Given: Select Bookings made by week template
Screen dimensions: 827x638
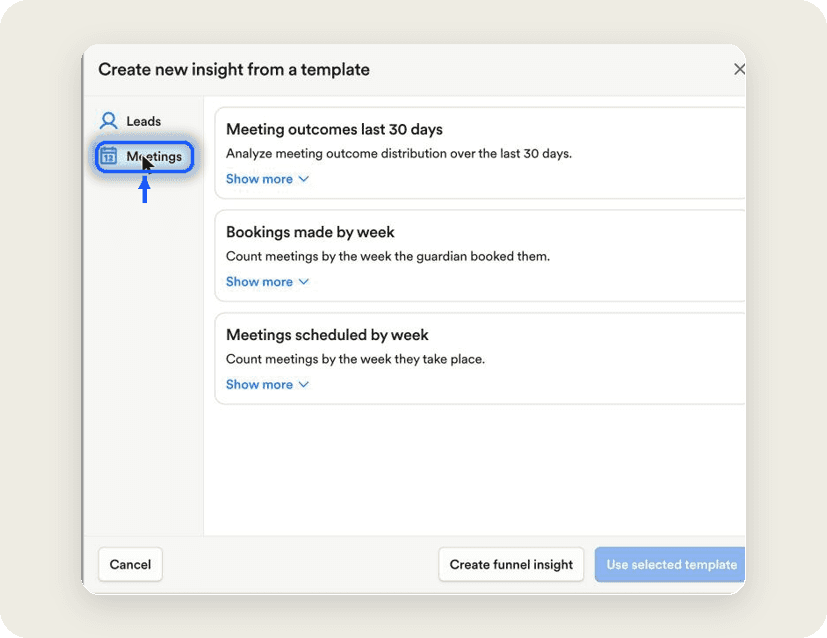Looking at the screenshot, I should (480, 256).
